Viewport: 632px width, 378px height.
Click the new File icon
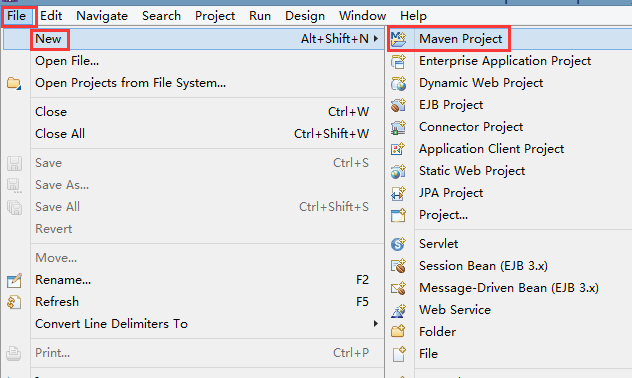pyautogui.click(x=398, y=354)
